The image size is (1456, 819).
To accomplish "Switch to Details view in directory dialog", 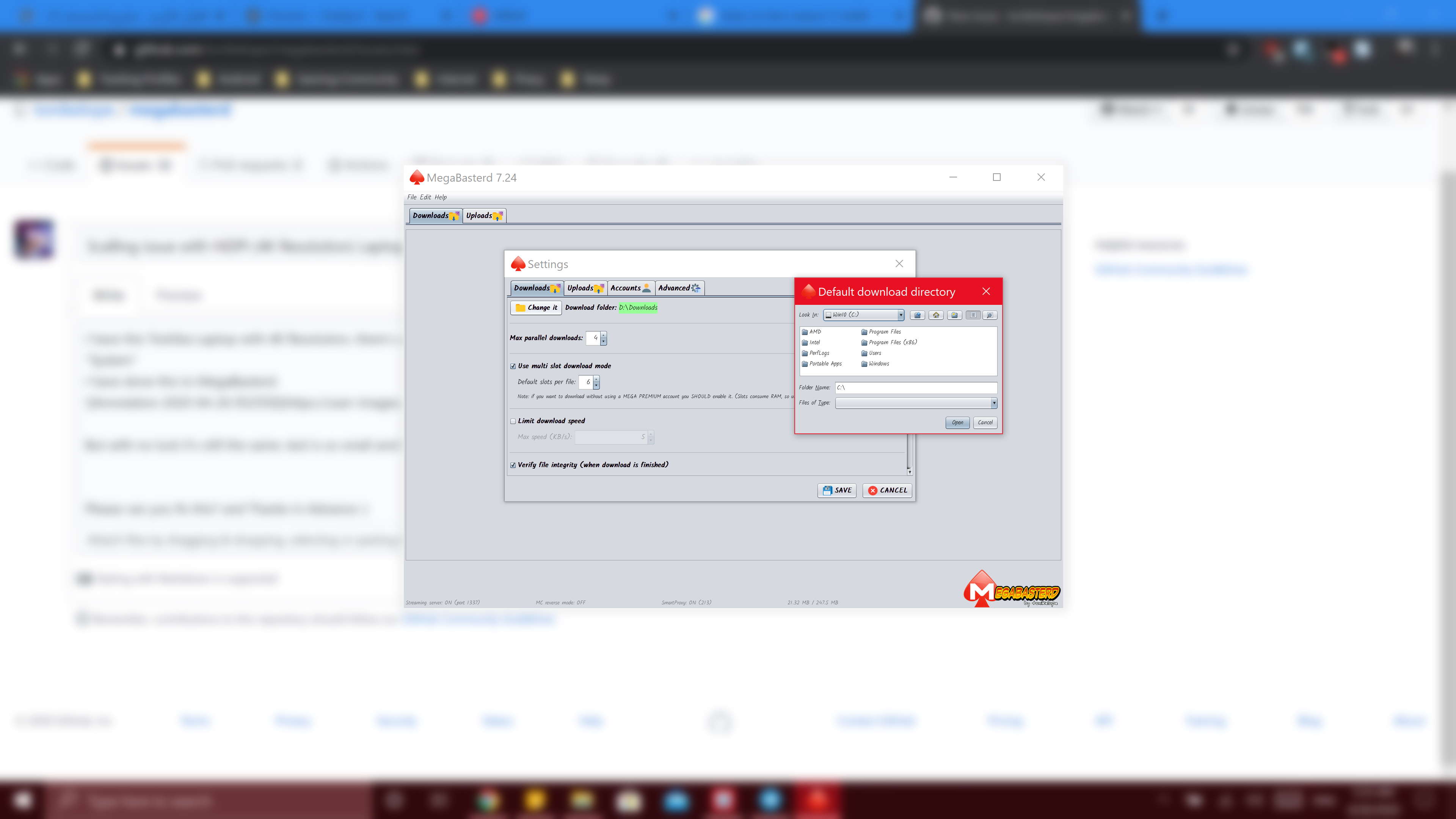I will (990, 315).
